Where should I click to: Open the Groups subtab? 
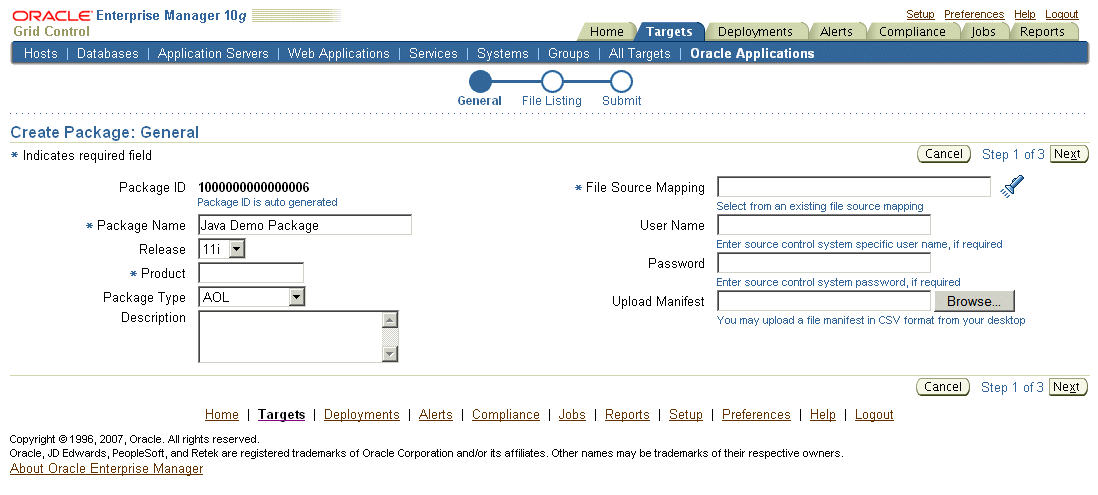point(569,53)
